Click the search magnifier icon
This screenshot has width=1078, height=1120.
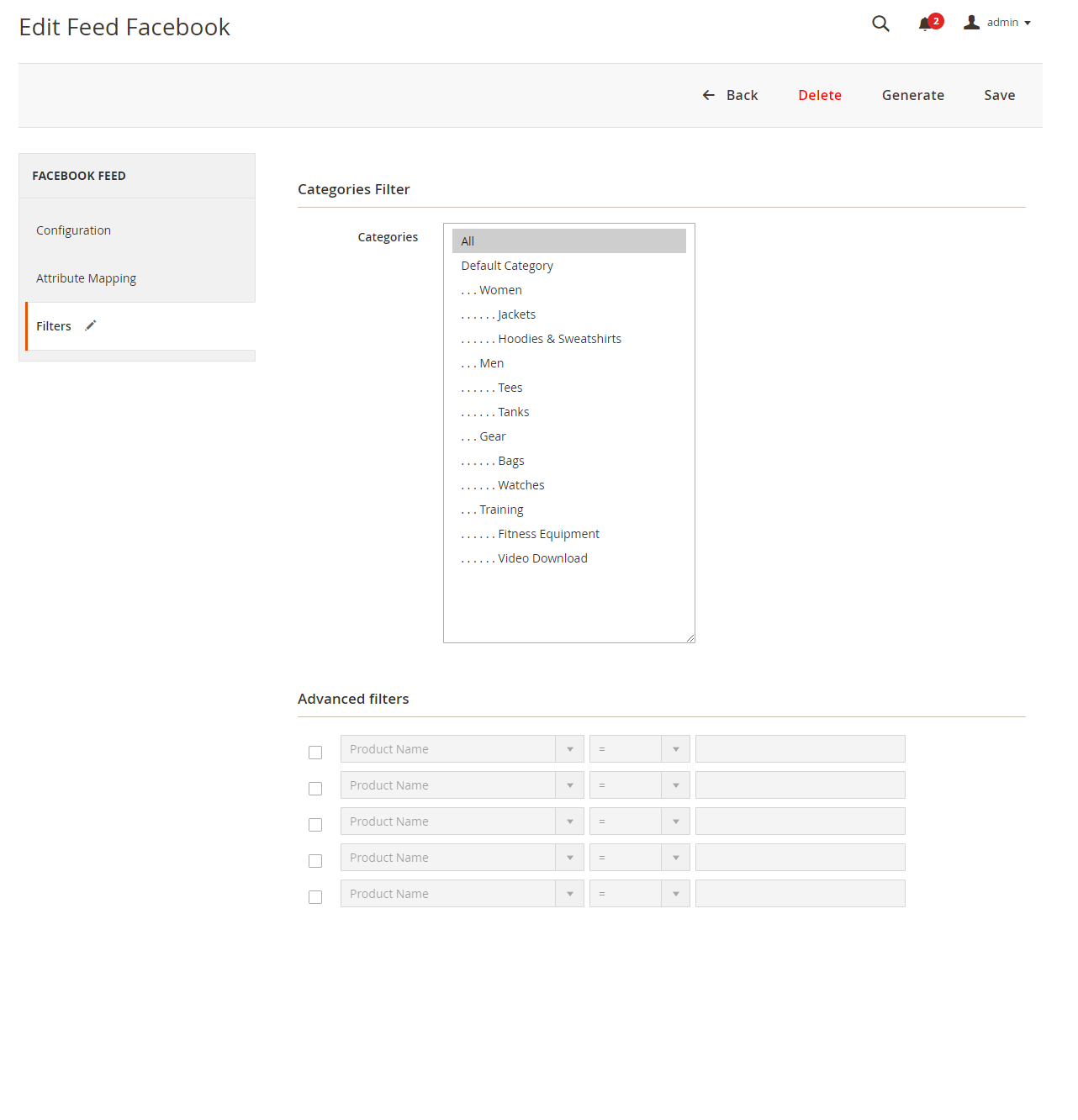click(880, 24)
